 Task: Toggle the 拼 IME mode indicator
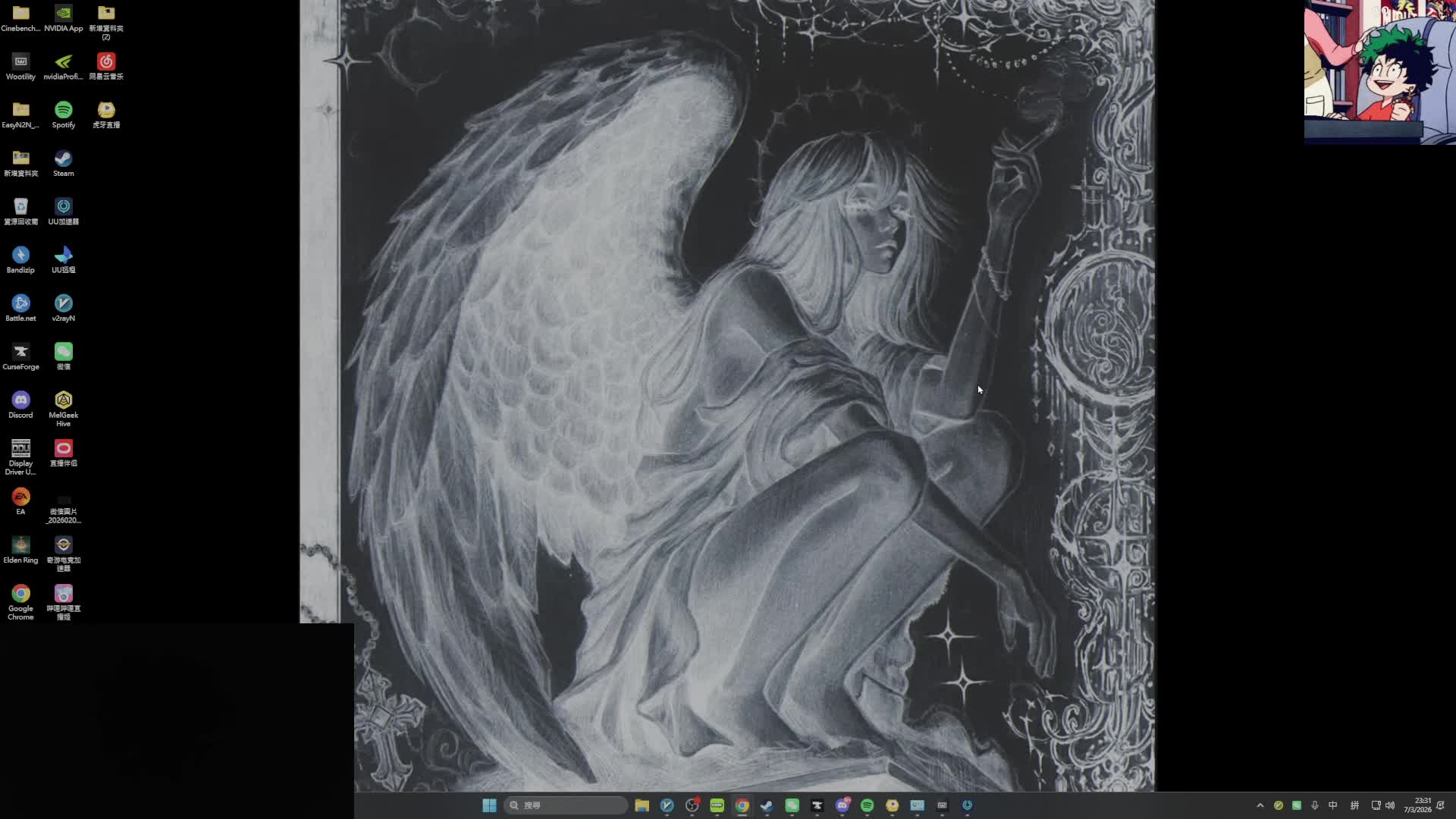click(x=1354, y=805)
